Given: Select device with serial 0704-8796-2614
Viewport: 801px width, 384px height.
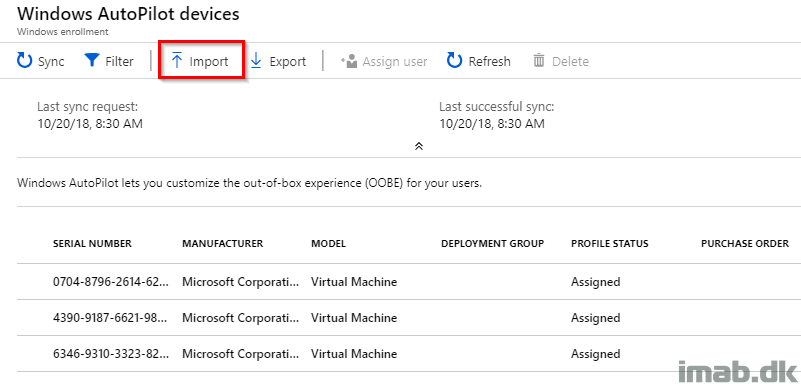Looking at the screenshot, I should click(111, 281).
